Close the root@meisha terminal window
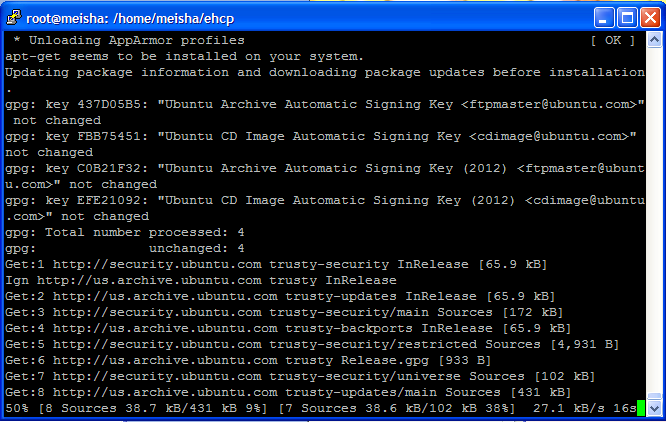 (x=651, y=18)
